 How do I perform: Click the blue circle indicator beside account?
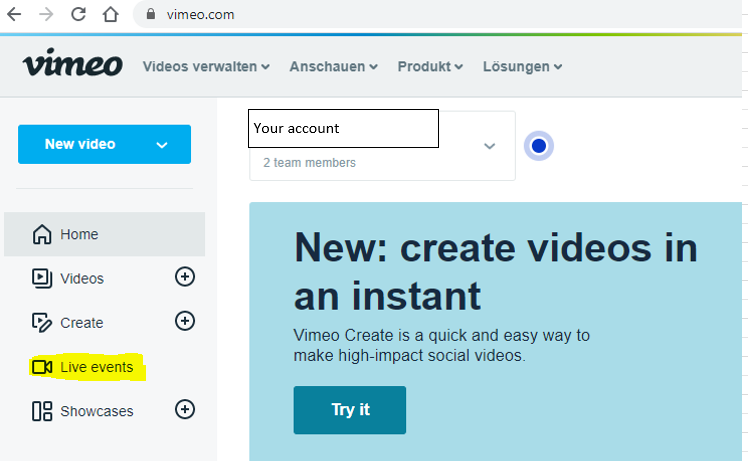click(539, 146)
